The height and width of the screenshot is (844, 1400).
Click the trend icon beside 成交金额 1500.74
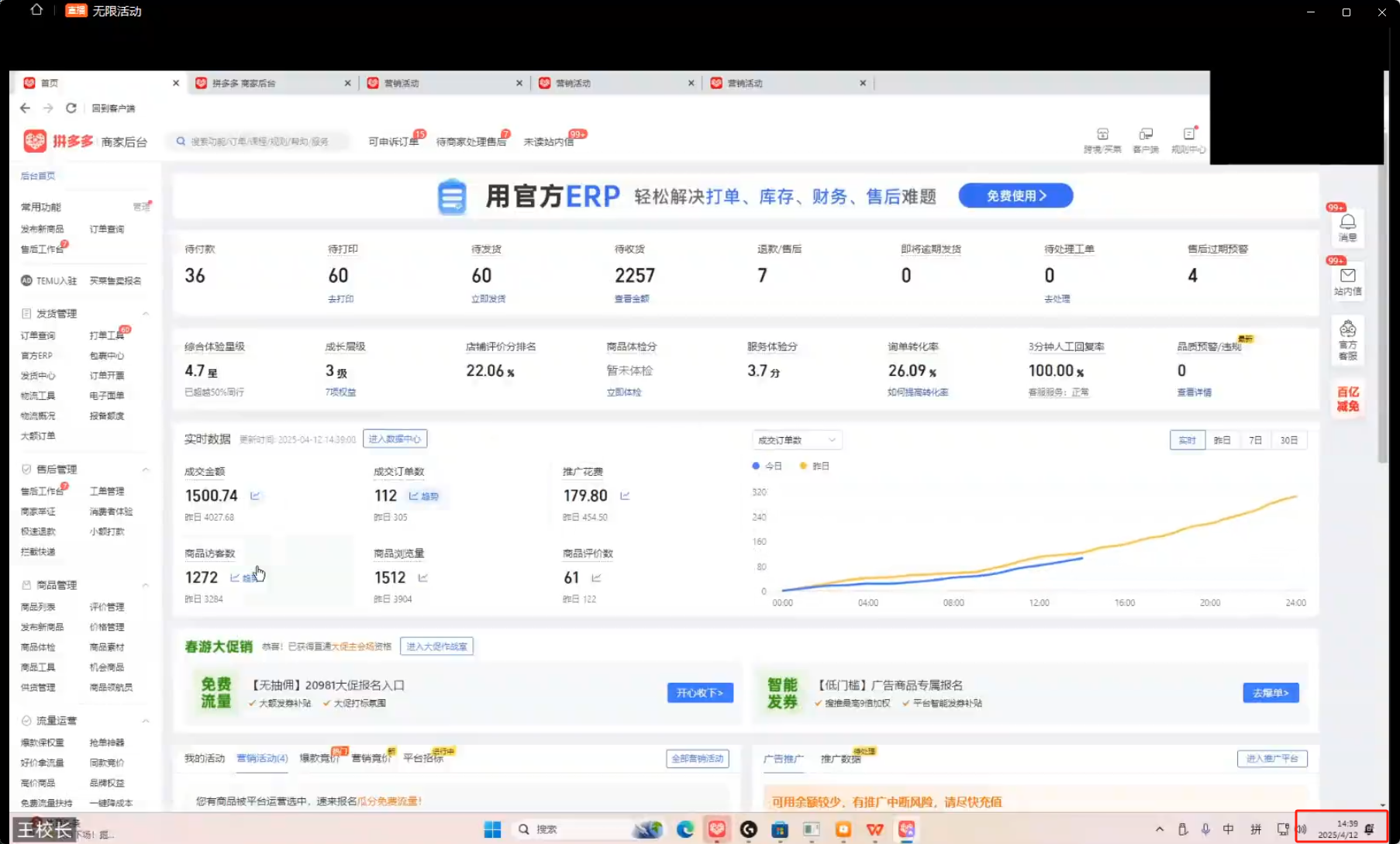[255, 496]
